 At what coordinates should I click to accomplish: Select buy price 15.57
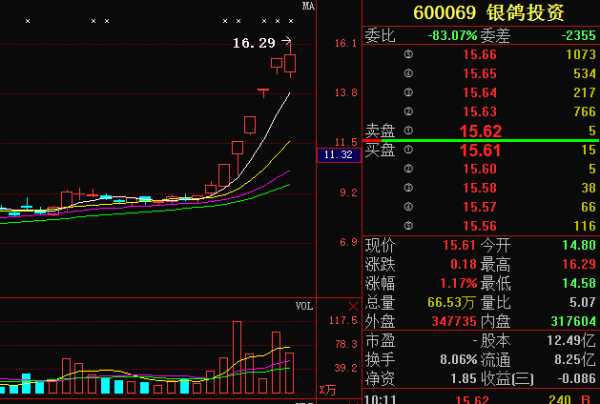point(480,207)
